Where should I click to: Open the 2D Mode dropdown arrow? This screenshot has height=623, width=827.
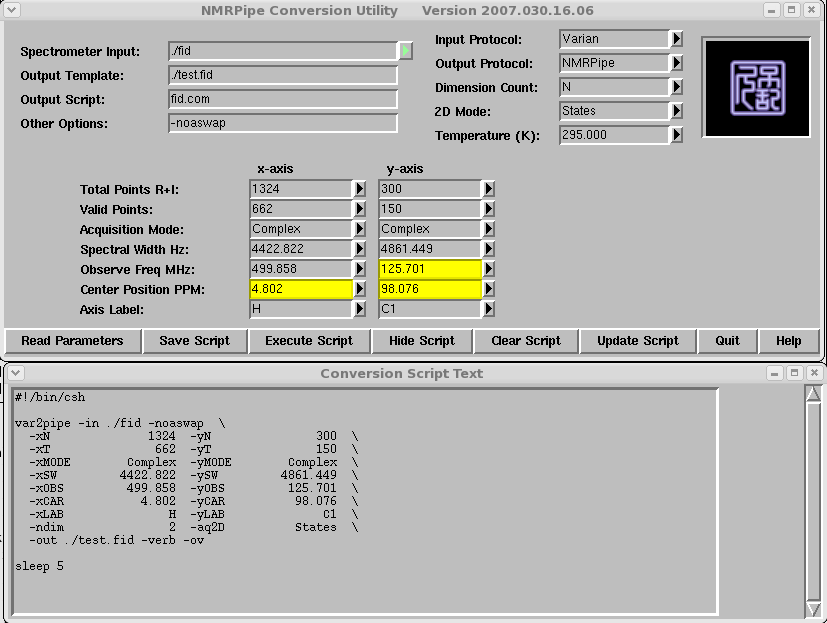[676, 111]
